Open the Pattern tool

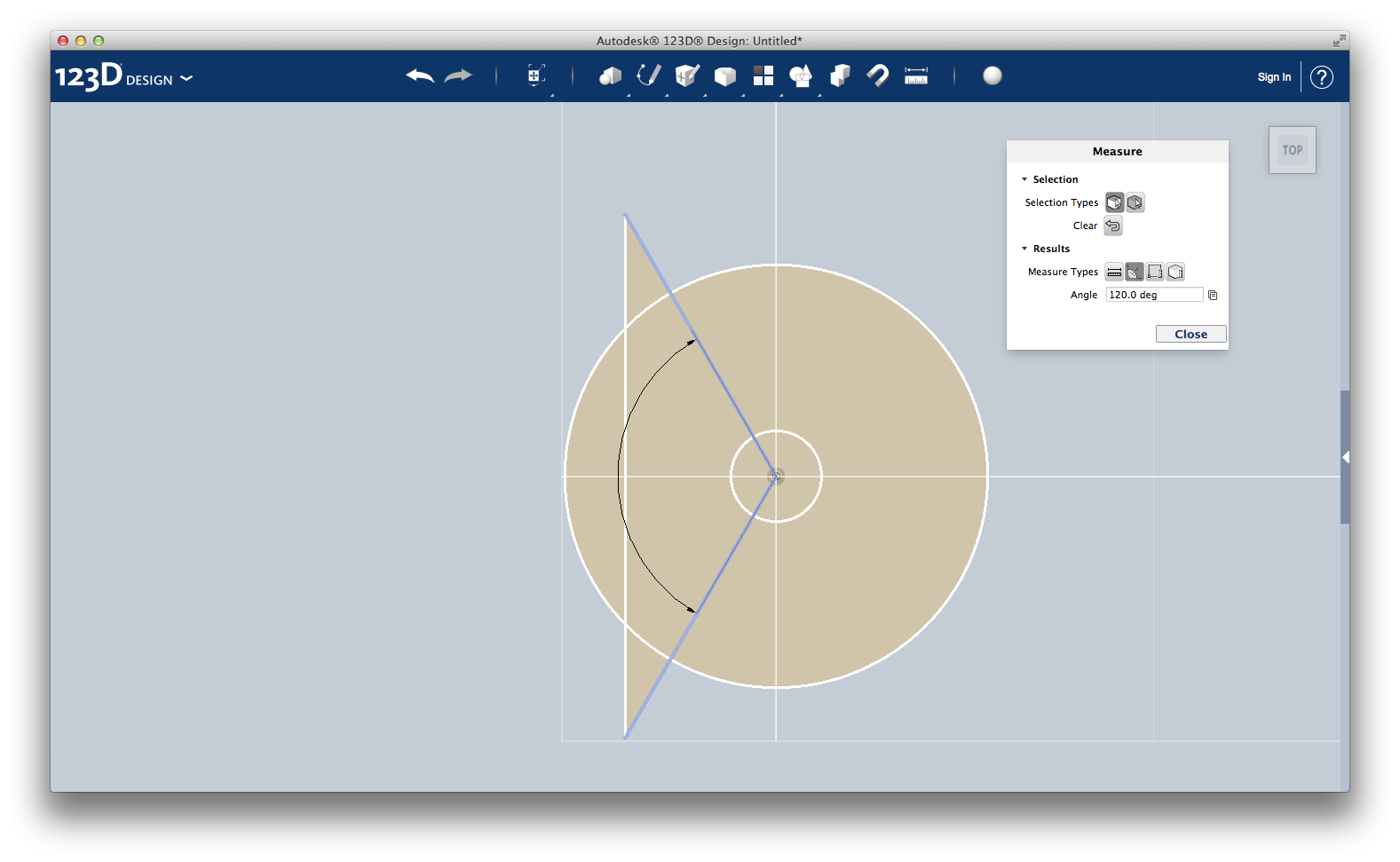[x=763, y=76]
